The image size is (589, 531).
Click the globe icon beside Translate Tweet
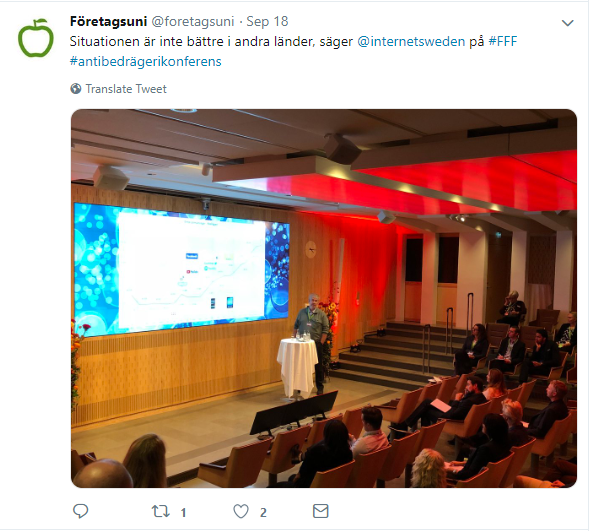point(76,89)
